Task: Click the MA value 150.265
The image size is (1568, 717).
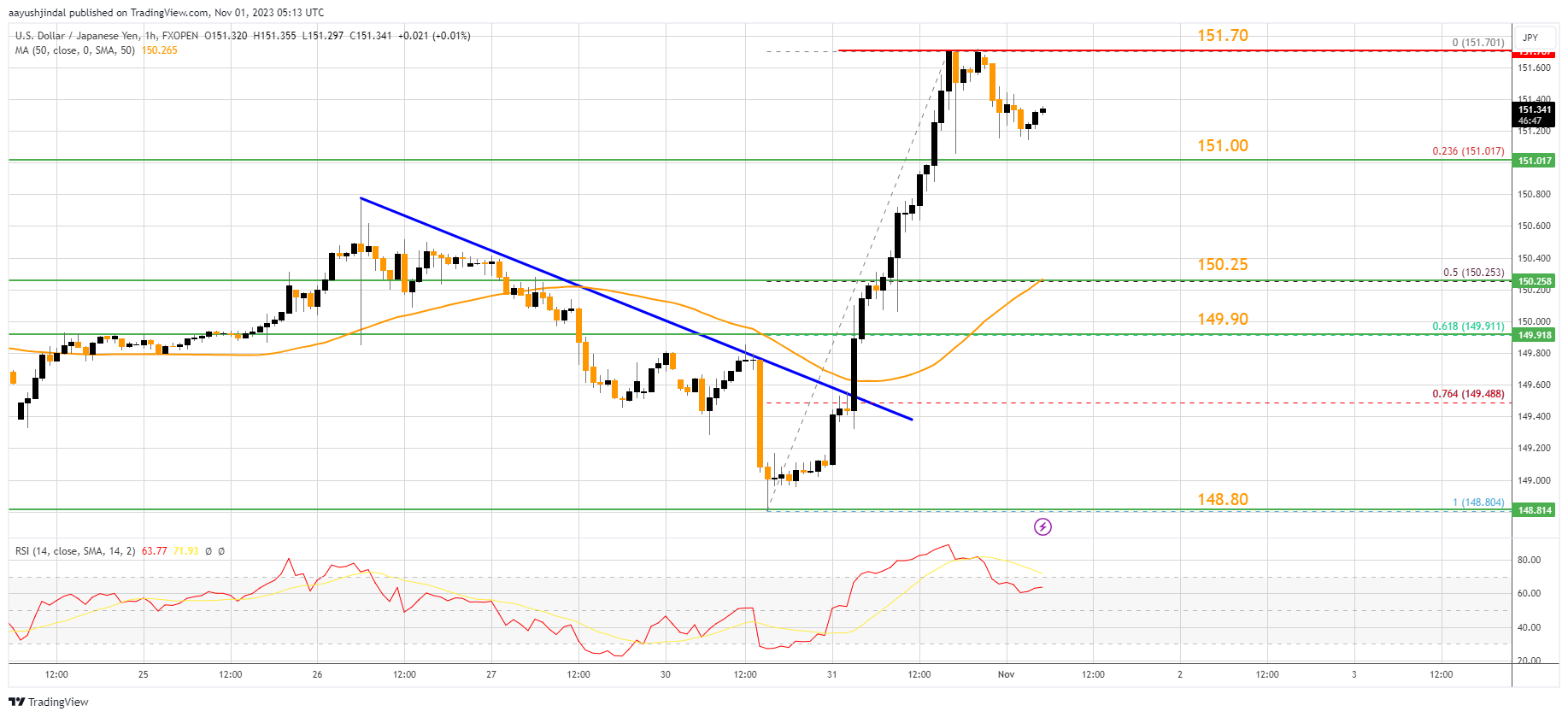Action: pyautogui.click(x=160, y=50)
